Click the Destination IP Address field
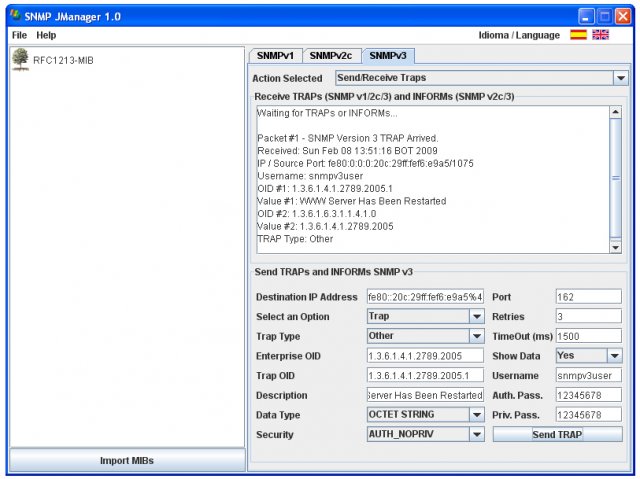Image resolution: width=640 pixels, height=479 pixels. pos(425,297)
